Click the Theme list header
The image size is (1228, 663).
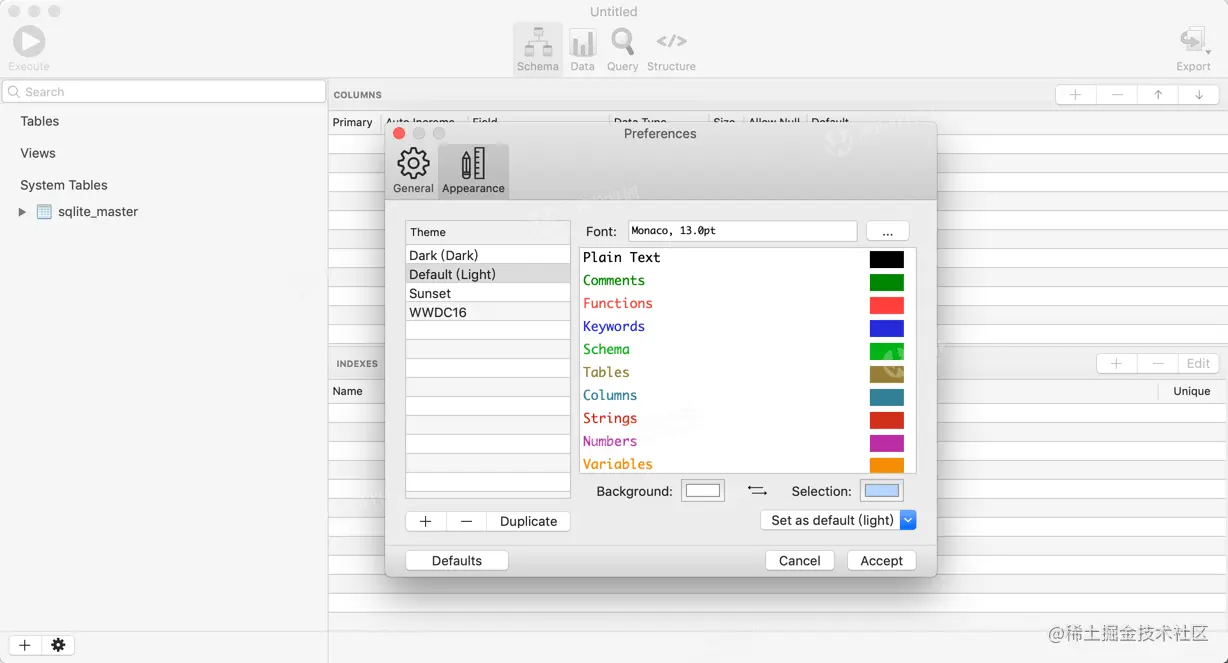(488, 232)
